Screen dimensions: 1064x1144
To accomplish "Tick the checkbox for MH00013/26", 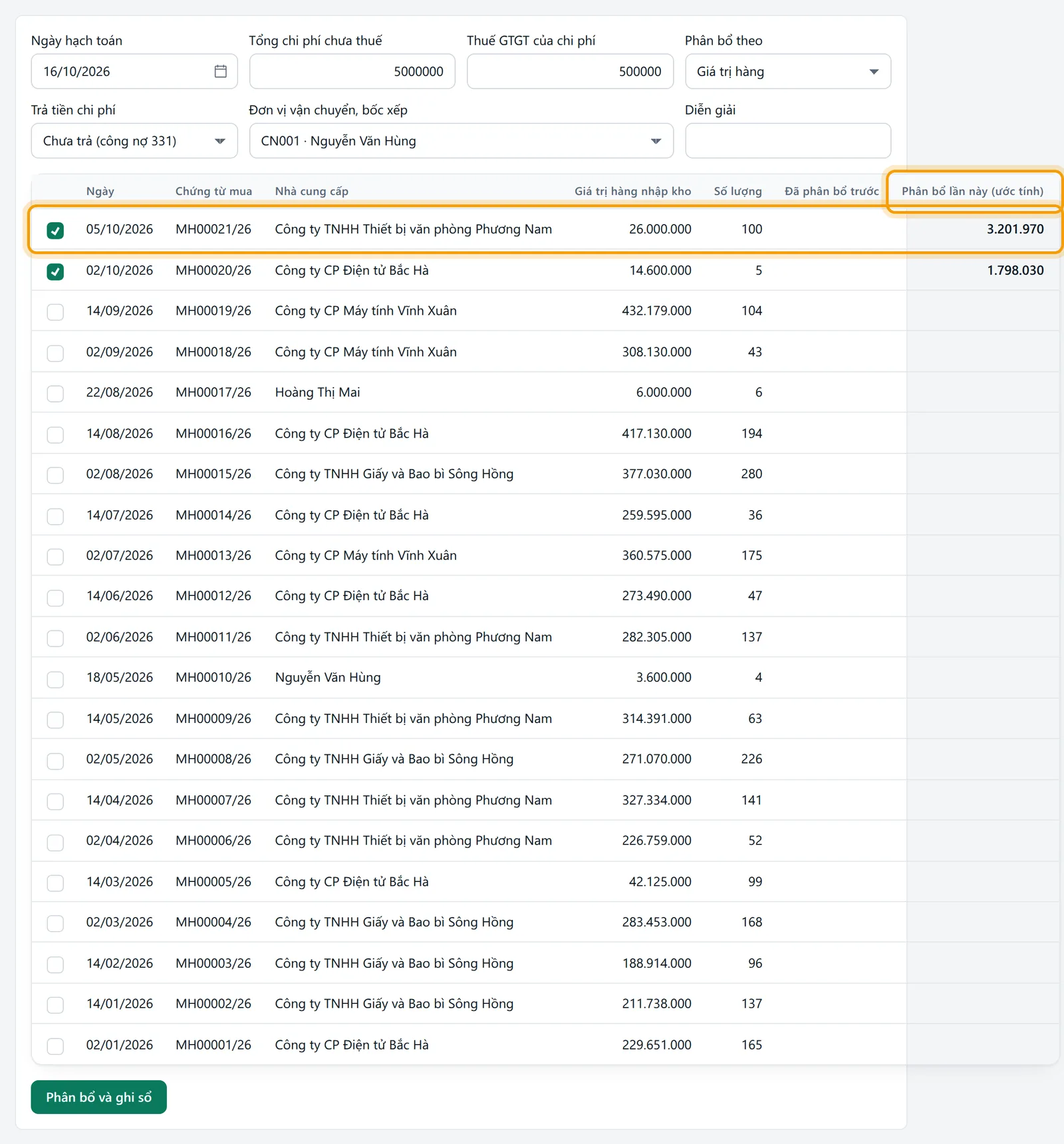I will (55, 557).
